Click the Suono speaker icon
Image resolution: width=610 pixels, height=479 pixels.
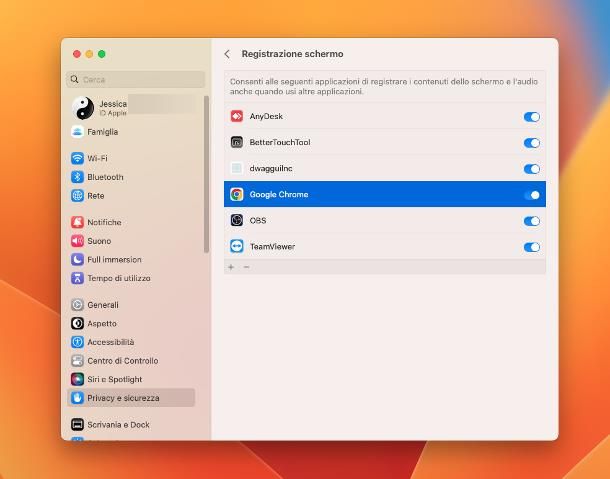[x=77, y=241]
